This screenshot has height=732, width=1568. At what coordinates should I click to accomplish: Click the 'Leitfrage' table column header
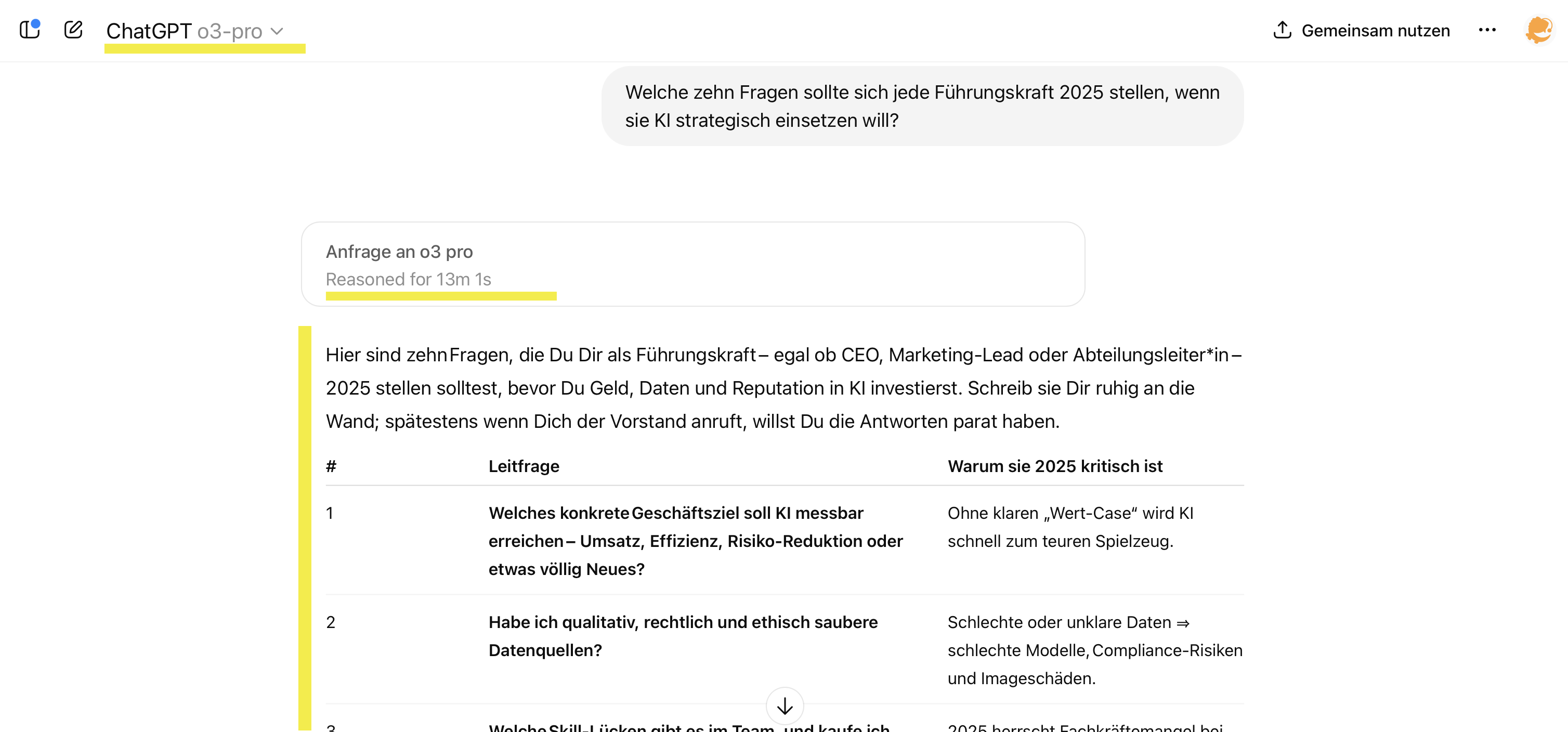point(524,466)
